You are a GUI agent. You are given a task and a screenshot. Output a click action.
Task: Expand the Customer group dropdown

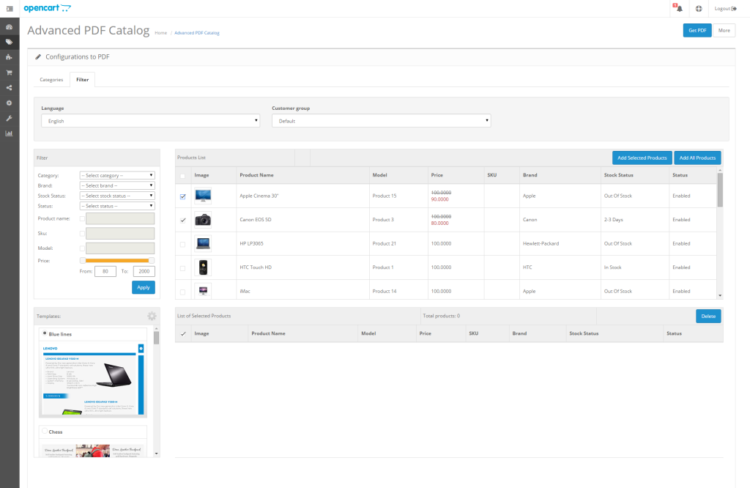[x=380, y=120]
